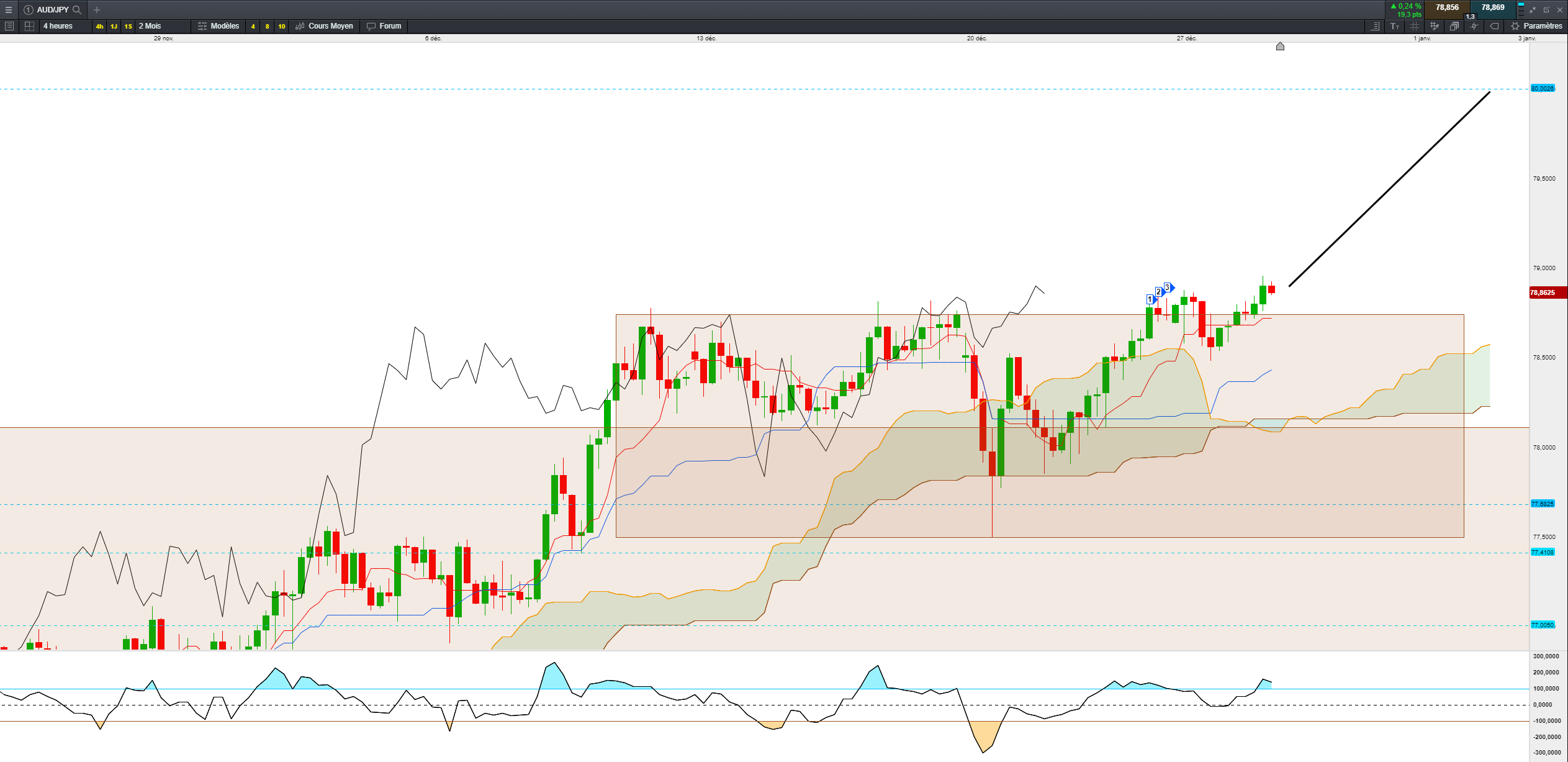Click the 1 janv. date label
Viewport: 1568px width, 762px height.
coord(1423,39)
